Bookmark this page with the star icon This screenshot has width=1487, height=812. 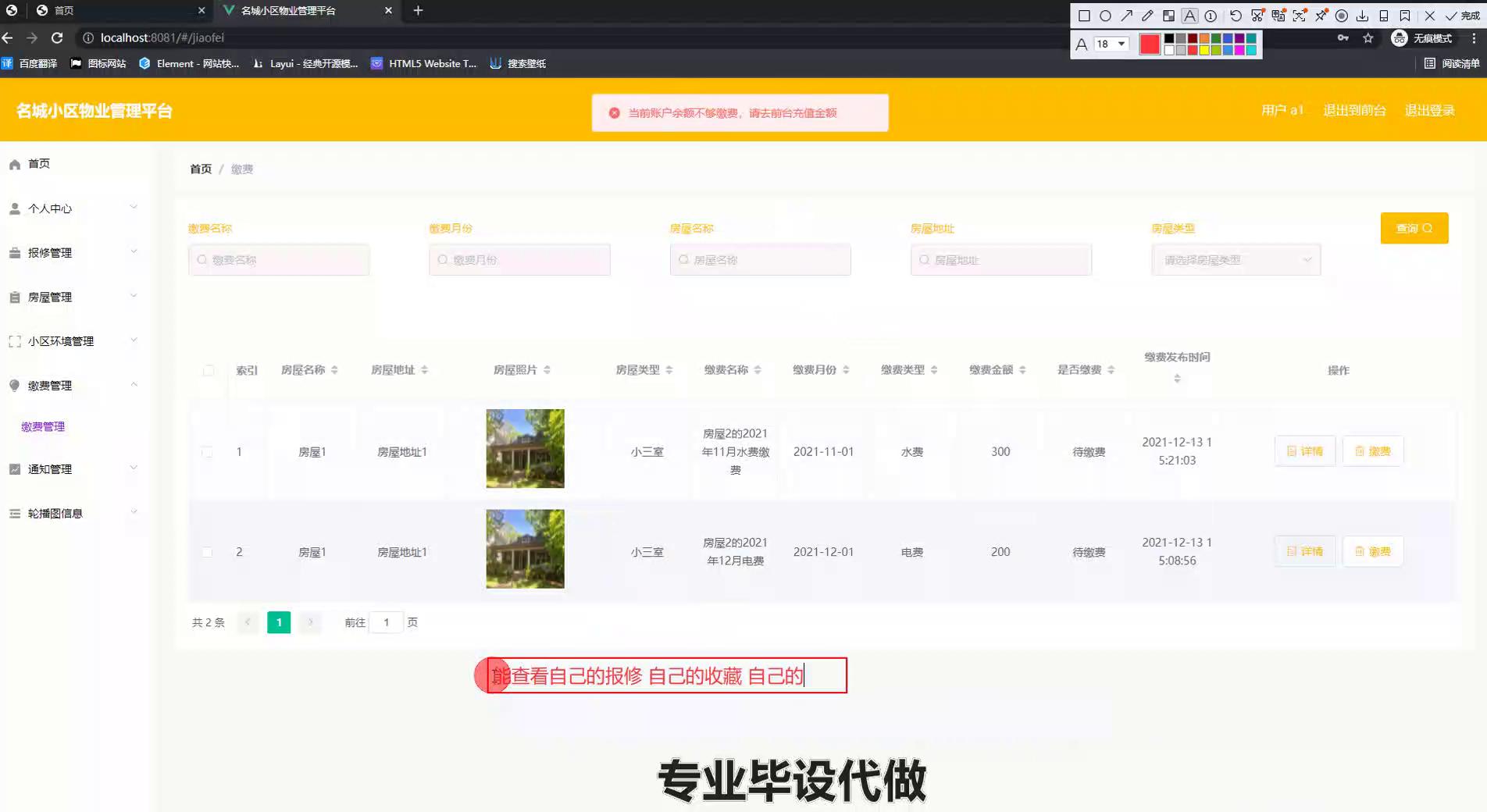1368,37
